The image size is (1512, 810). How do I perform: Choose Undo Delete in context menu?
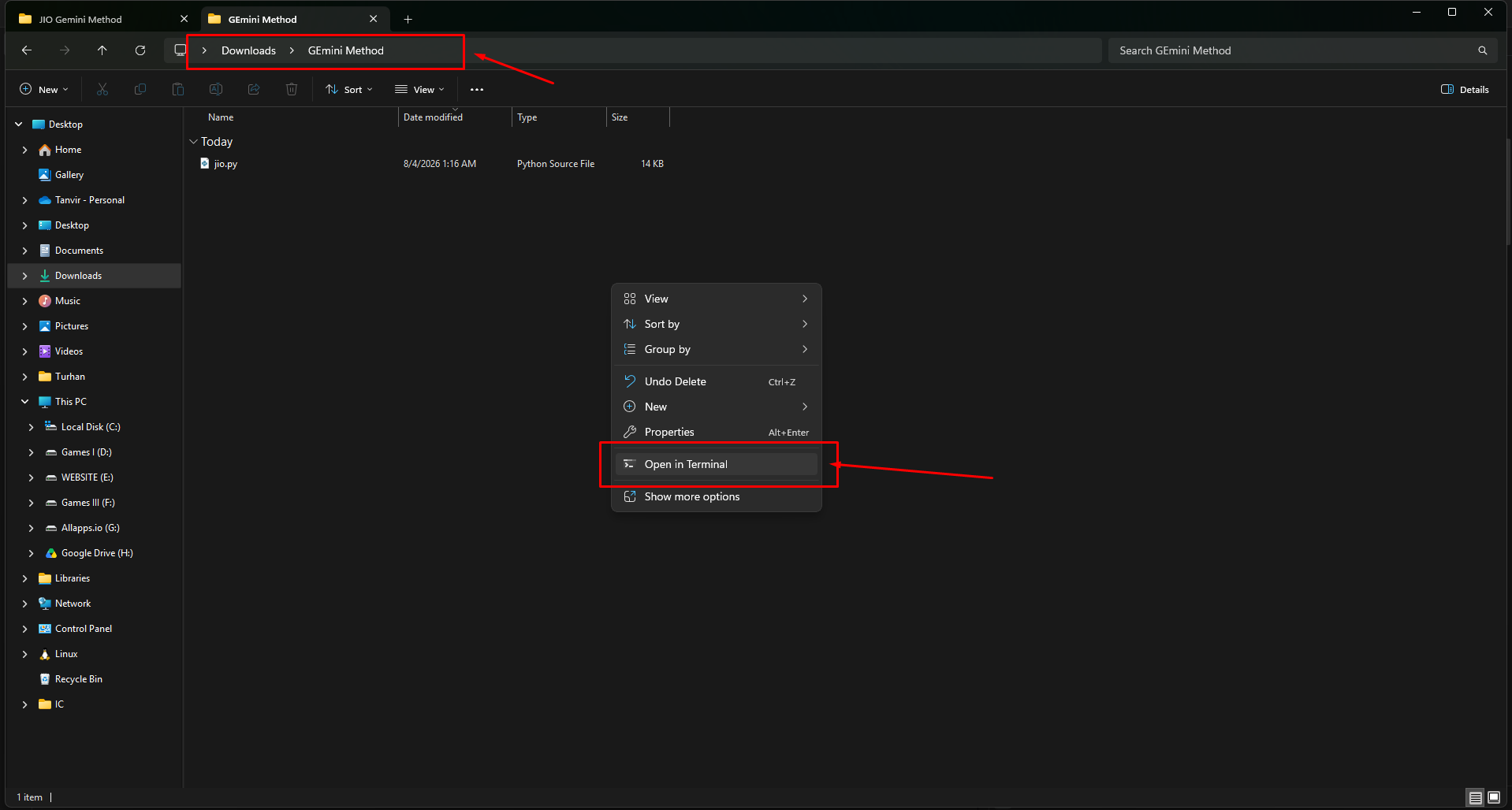(x=717, y=381)
